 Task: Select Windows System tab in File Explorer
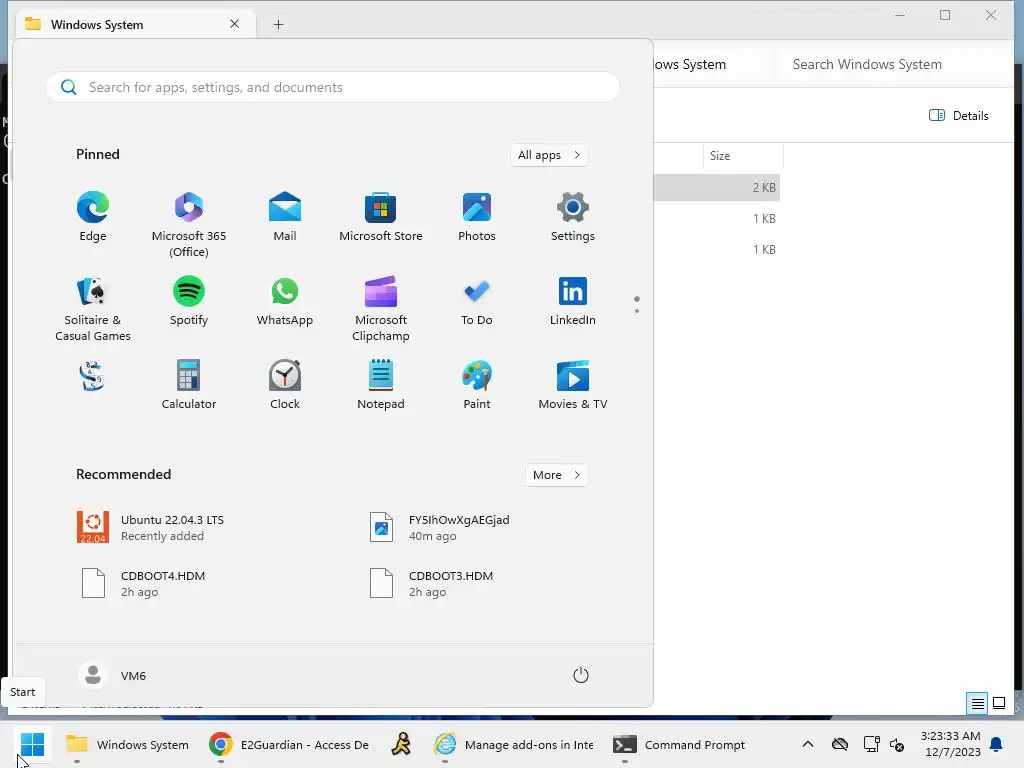click(x=134, y=24)
